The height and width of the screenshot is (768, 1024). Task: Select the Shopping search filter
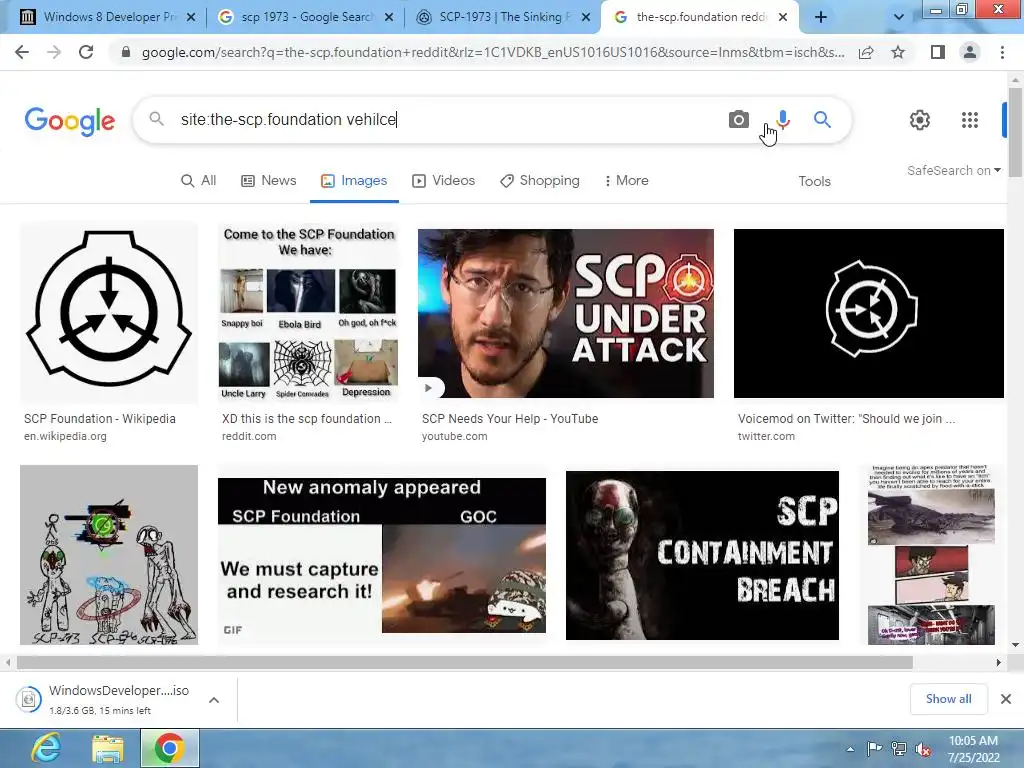click(539, 181)
